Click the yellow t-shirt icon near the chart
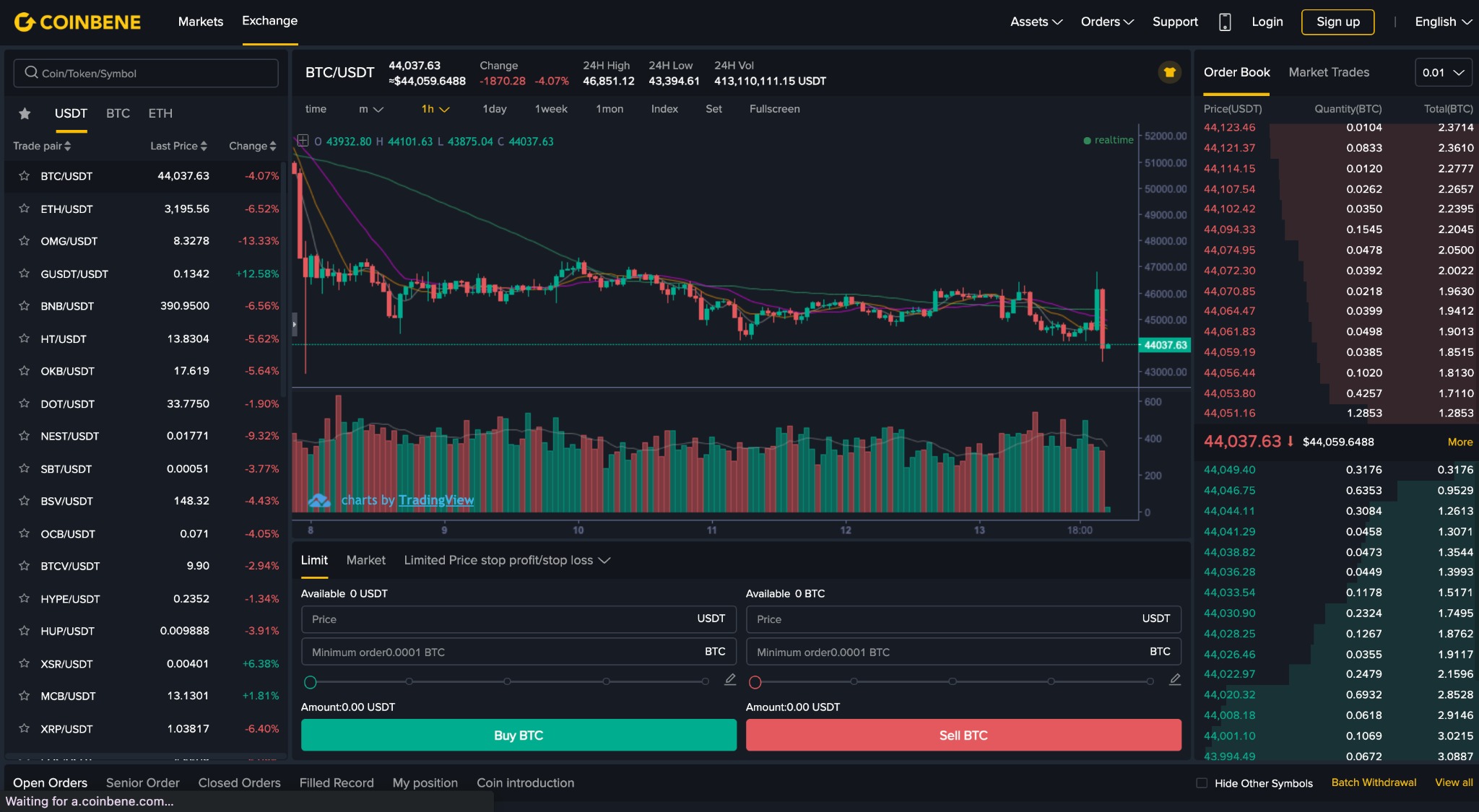This screenshot has width=1479, height=812. 1168,72
